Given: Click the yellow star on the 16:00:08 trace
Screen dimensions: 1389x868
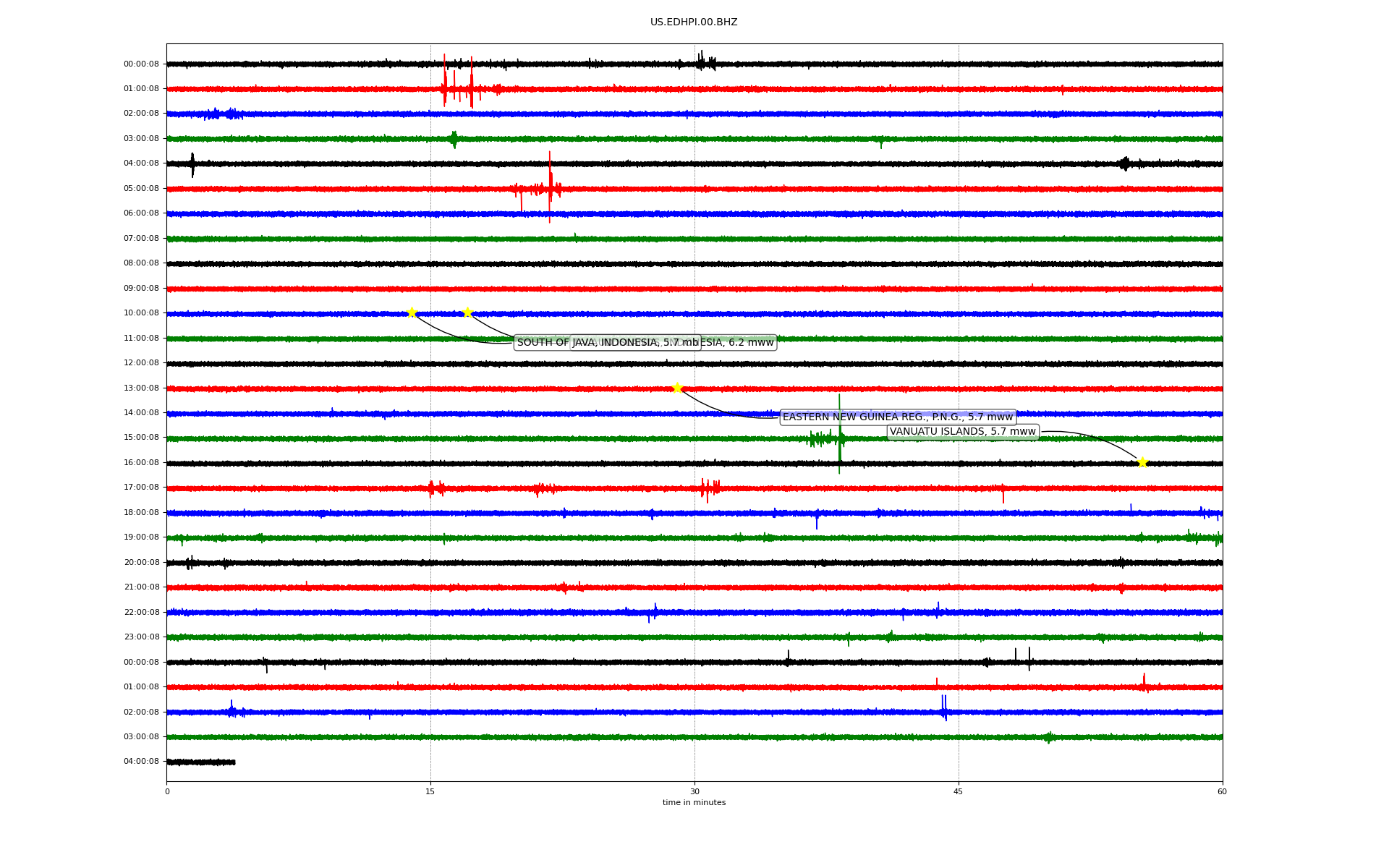Looking at the screenshot, I should (x=1142, y=462).
